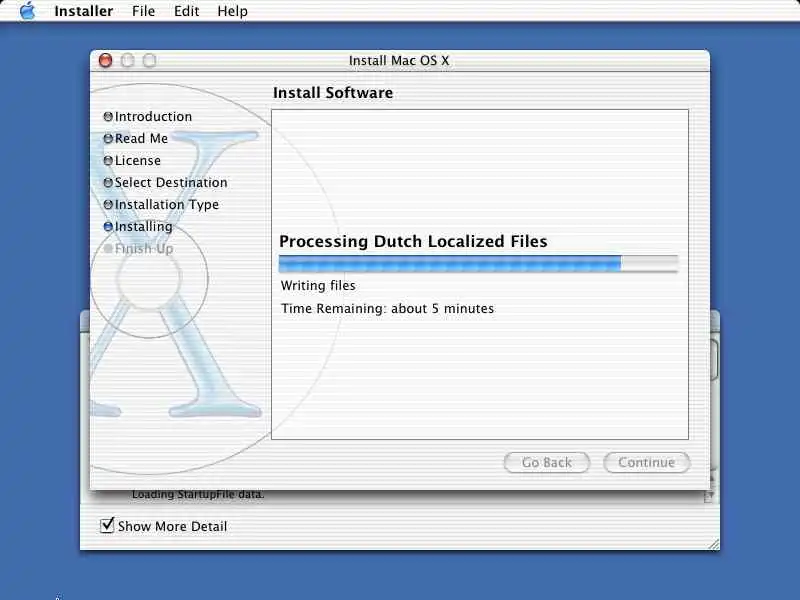Image resolution: width=800 pixels, height=600 pixels.
Task: Click the Continue button
Action: click(646, 462)
